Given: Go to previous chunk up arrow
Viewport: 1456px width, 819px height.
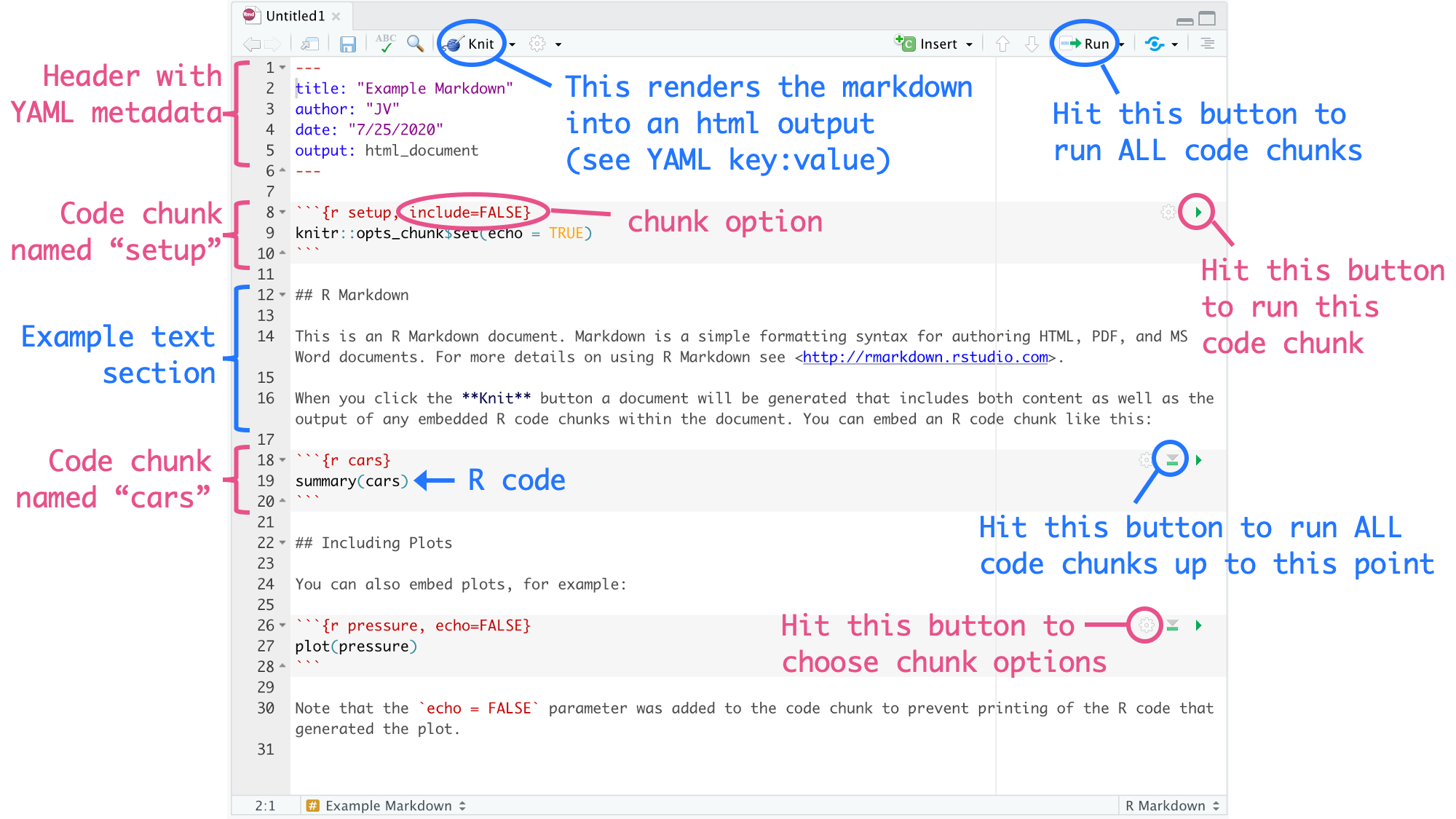Looking at the screenshot, I should tap(1002, 44).
